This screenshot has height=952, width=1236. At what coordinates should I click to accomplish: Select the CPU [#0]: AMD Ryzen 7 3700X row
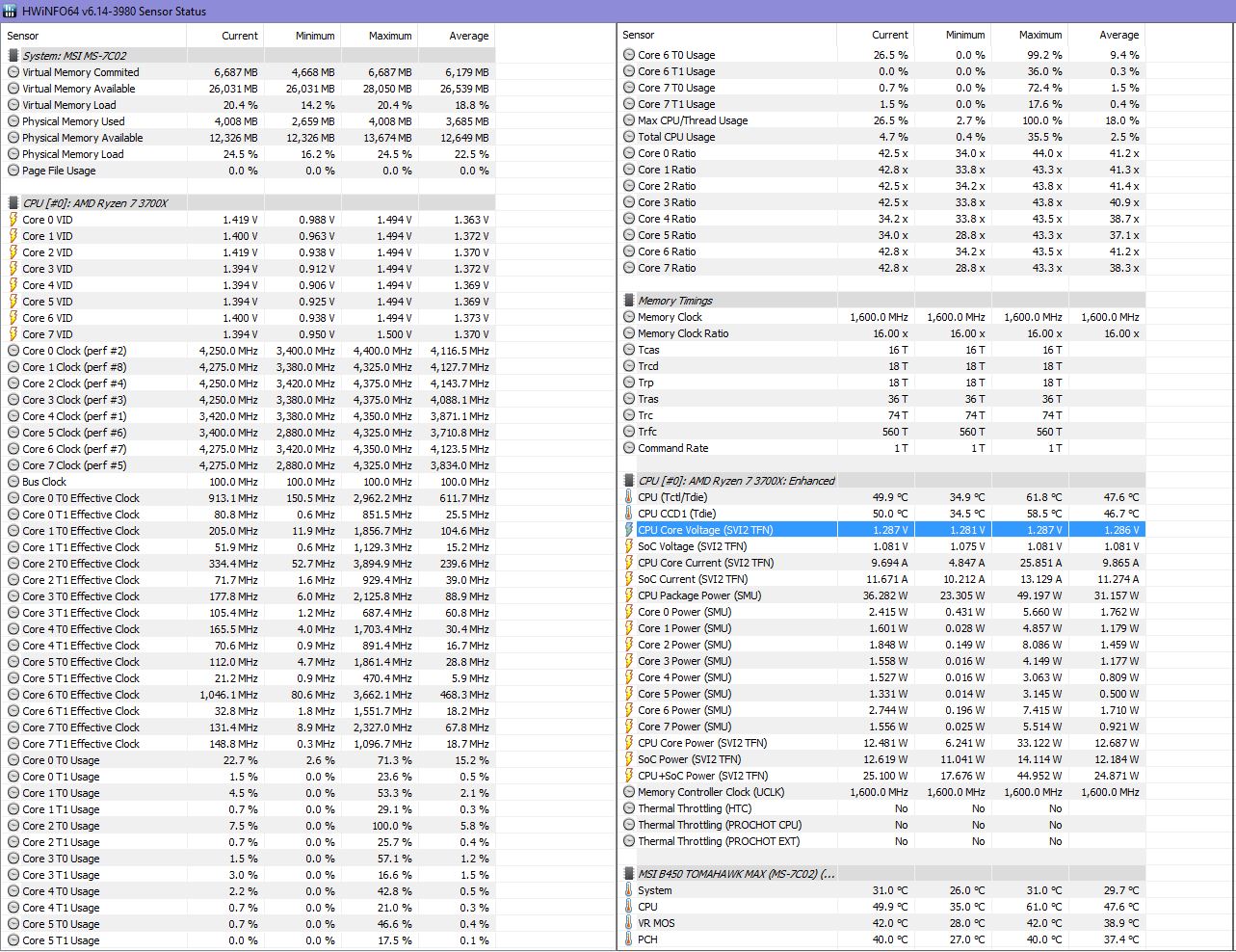[250, 203]
